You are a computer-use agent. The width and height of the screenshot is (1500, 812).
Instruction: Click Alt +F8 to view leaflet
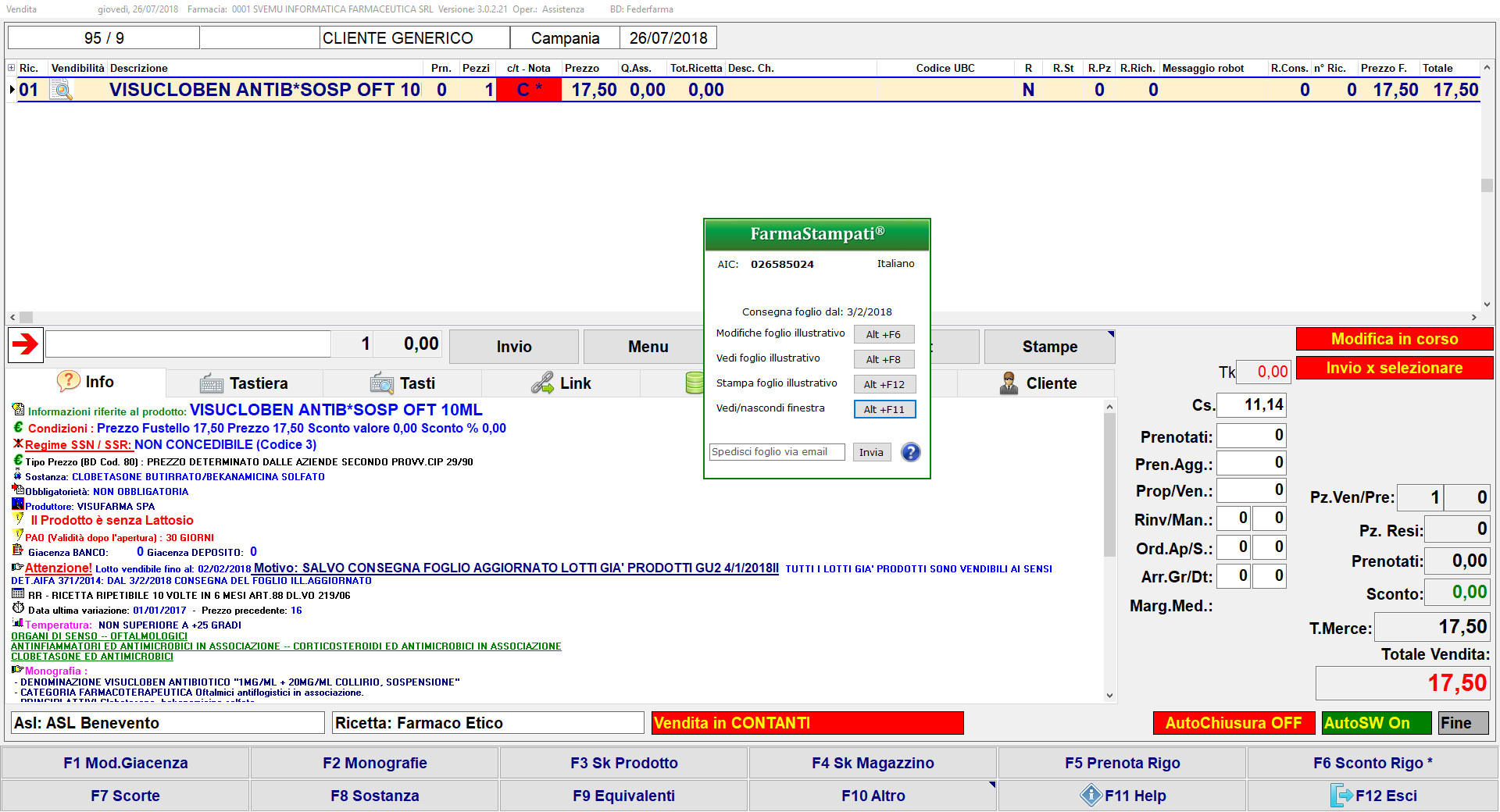click(884, 359)
